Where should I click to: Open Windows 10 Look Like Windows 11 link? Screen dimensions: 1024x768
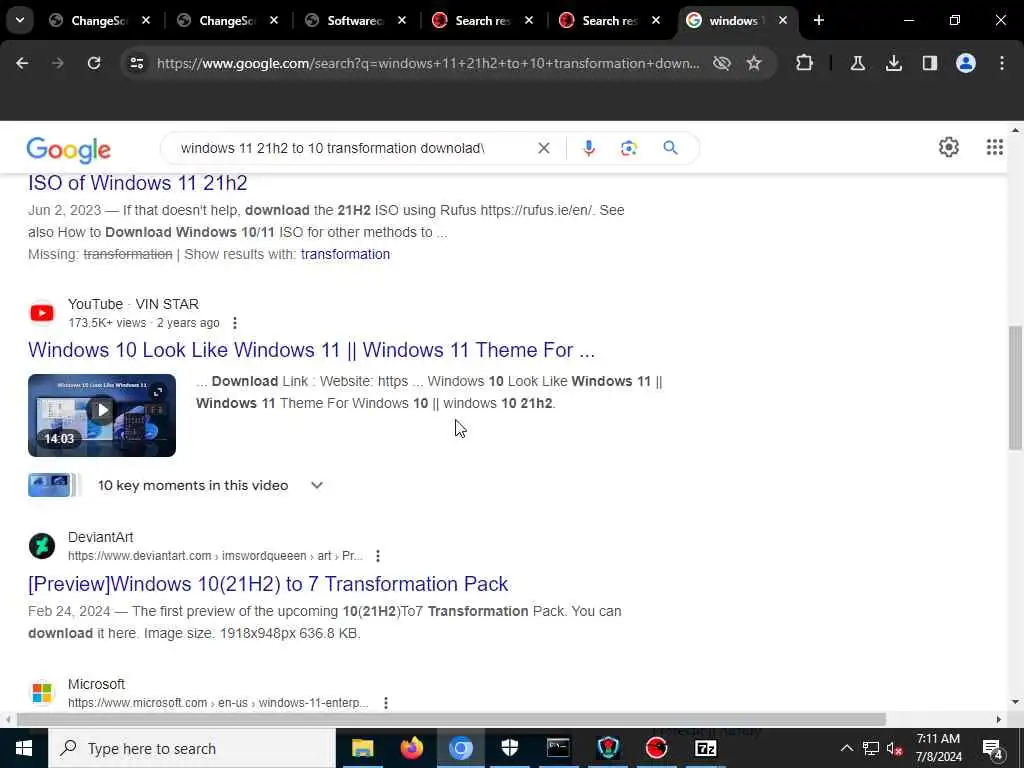click(x=312, y=350)
